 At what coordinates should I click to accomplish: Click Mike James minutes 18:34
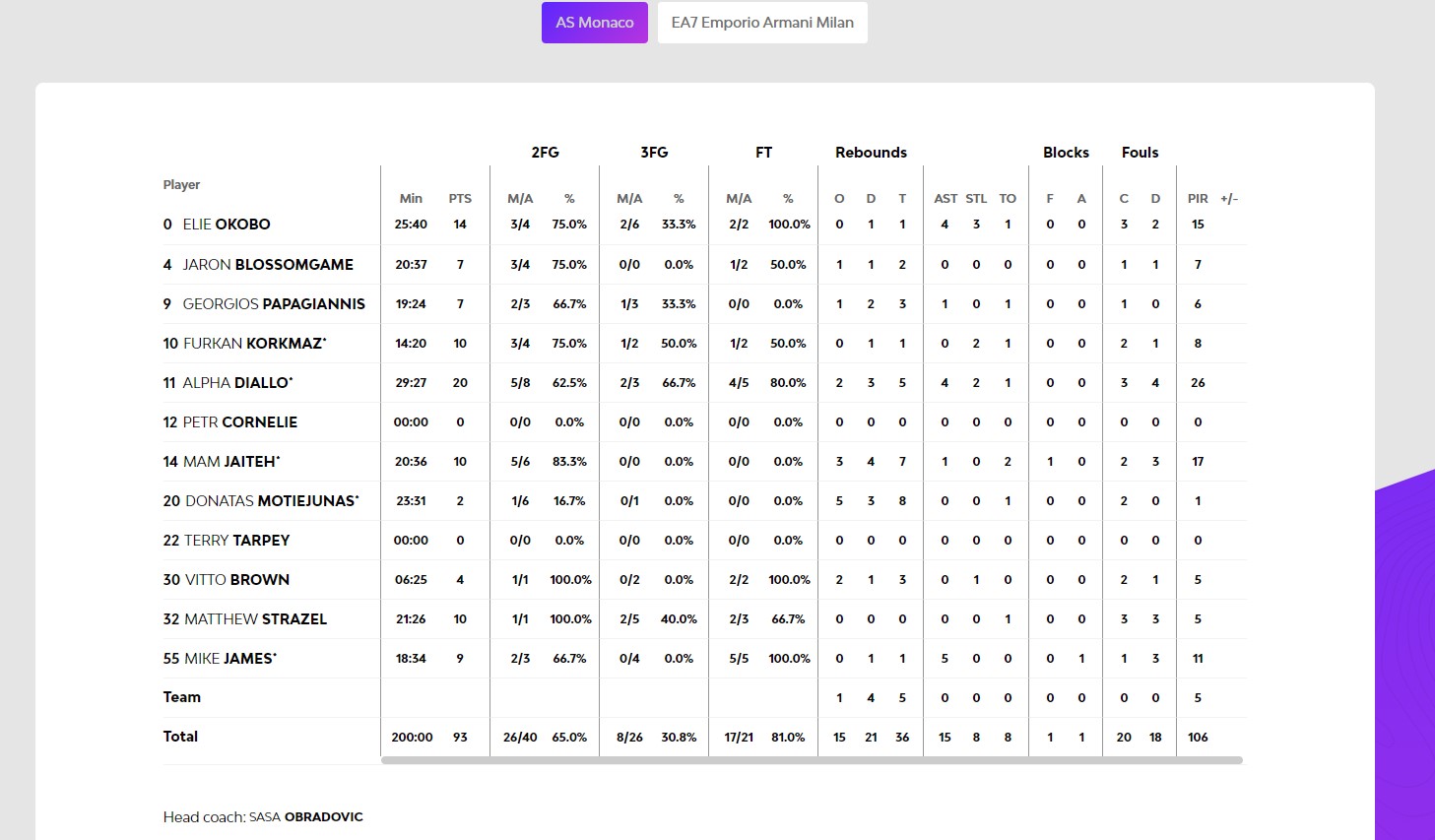[411, 658]
